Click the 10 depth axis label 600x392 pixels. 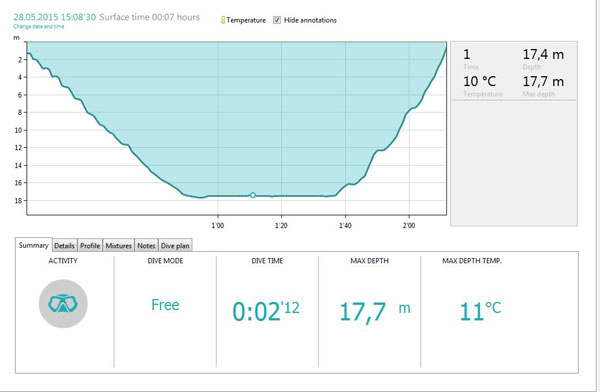pyautogui.click(x=18, y=130)
